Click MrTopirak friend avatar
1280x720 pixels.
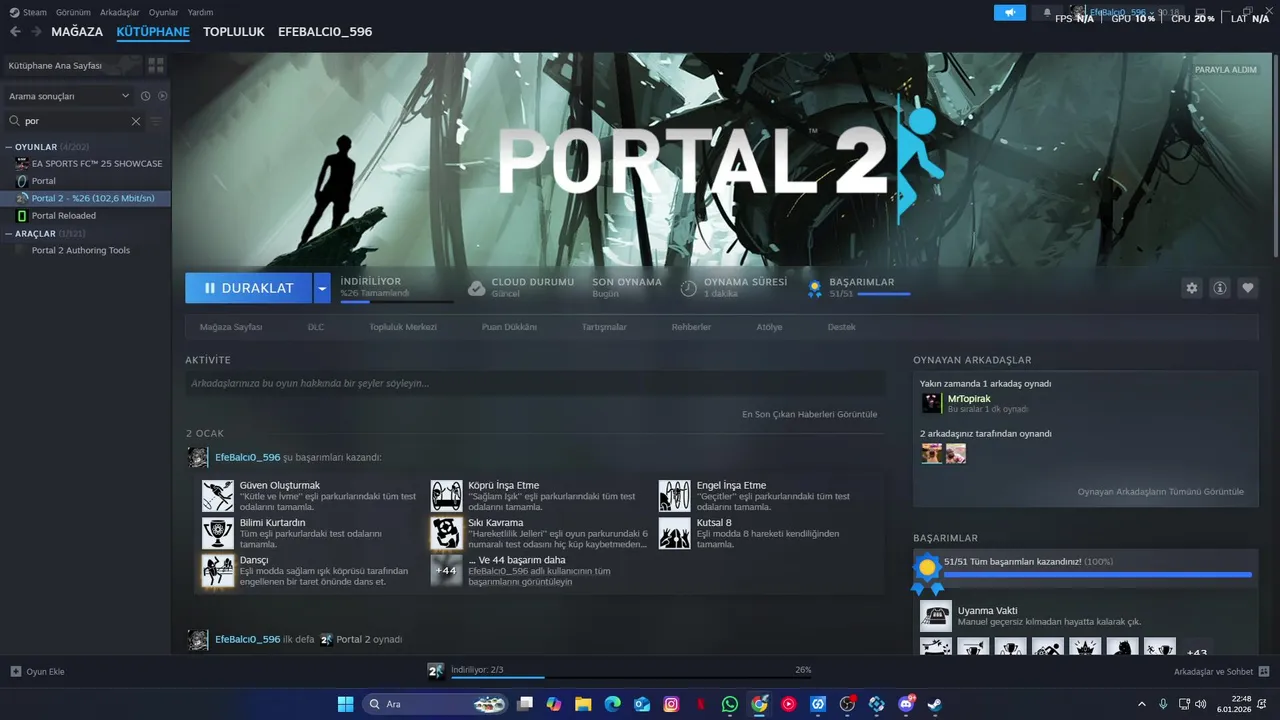coord(932,403)
